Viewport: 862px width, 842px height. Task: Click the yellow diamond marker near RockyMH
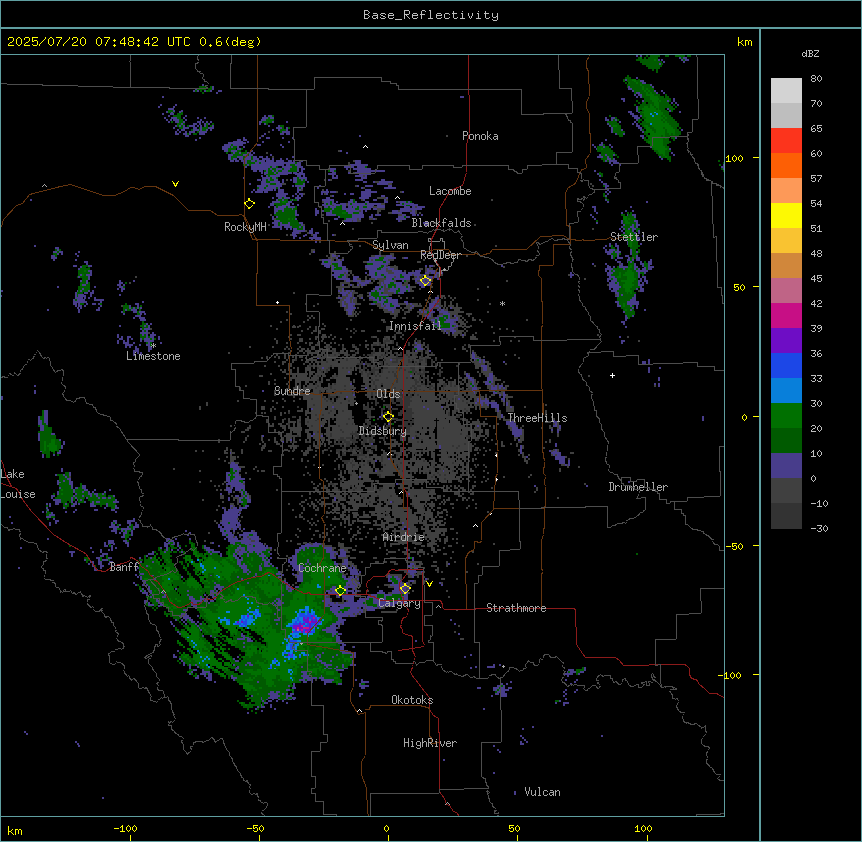click(250, 204)
